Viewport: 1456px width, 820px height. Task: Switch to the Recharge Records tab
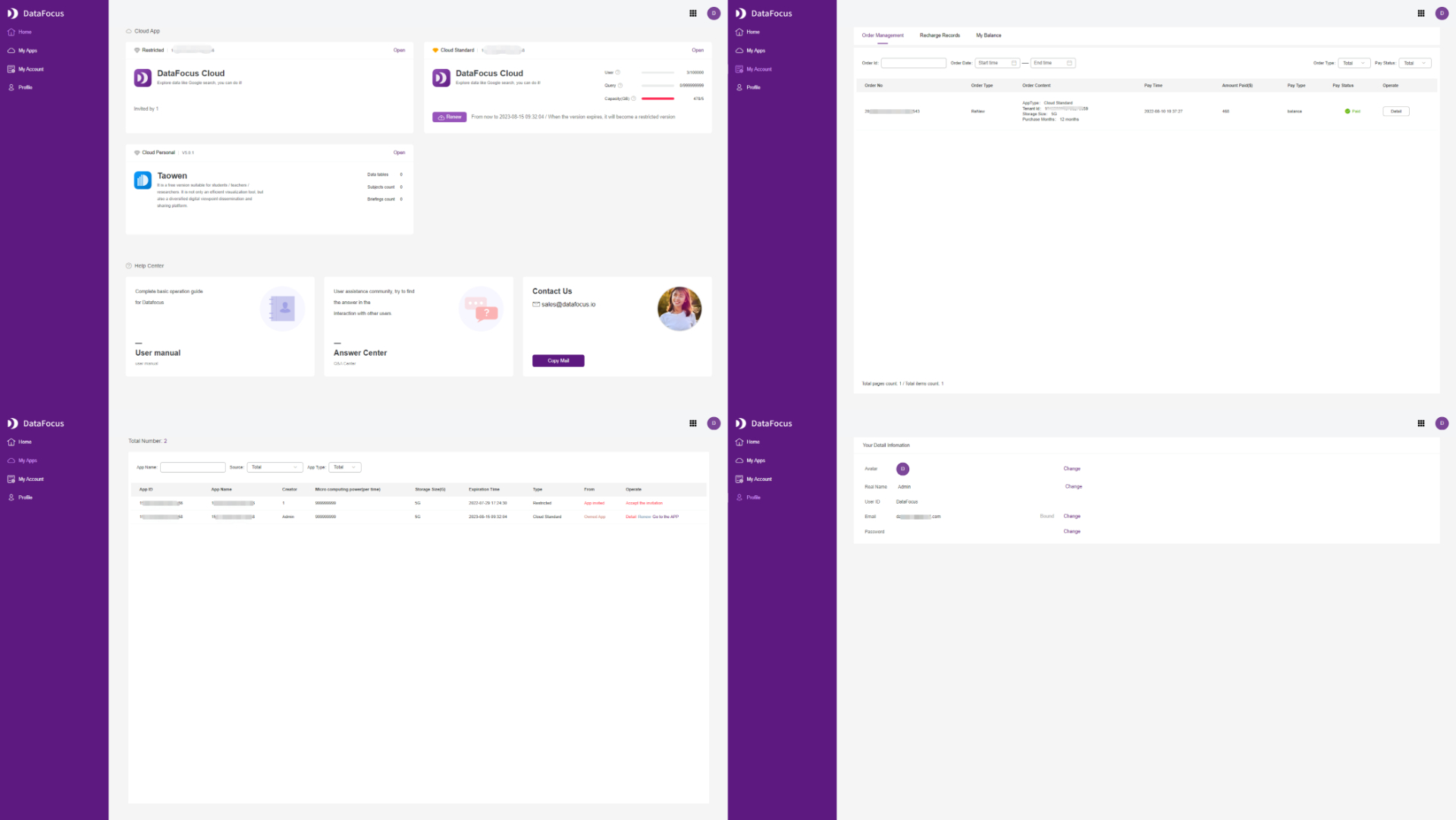click(x=940, y=36)
